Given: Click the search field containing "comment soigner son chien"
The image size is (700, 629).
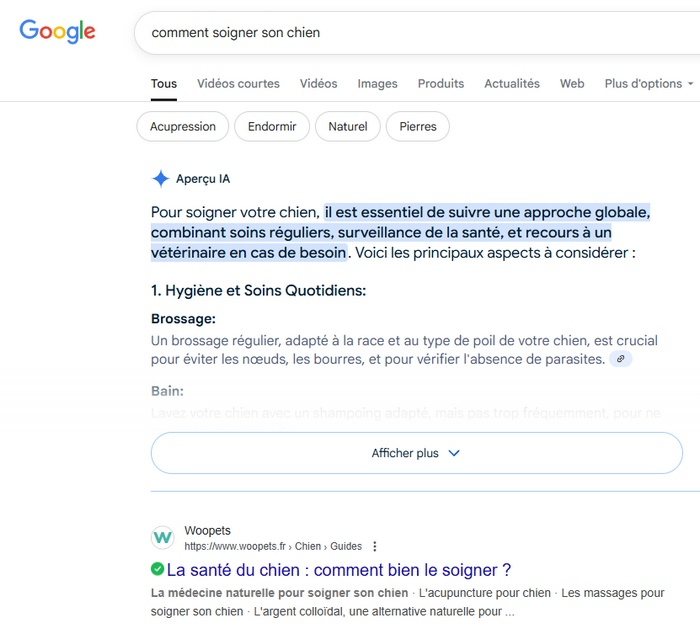Looking at the screenshot, I should pyautogui.click(x=400, y=33).
